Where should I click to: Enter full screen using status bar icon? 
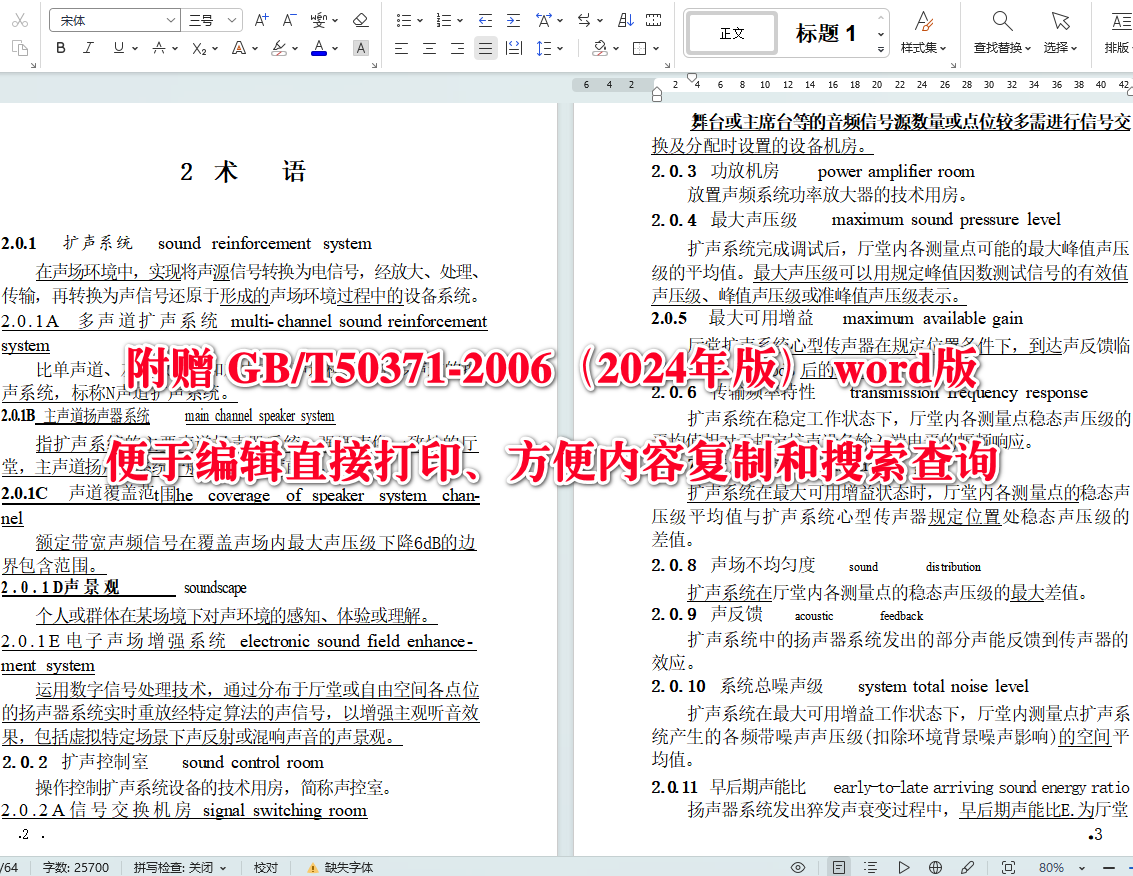click(1009, 866)
